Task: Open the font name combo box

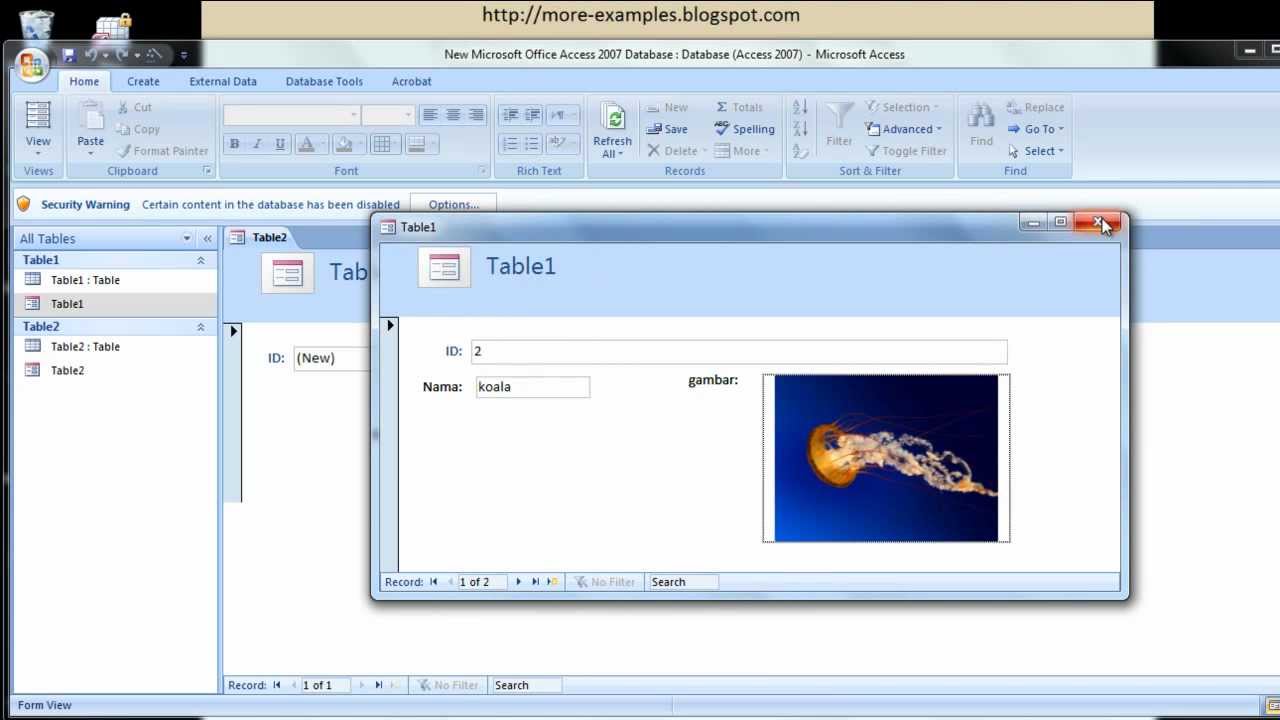Action: (291, 115)
